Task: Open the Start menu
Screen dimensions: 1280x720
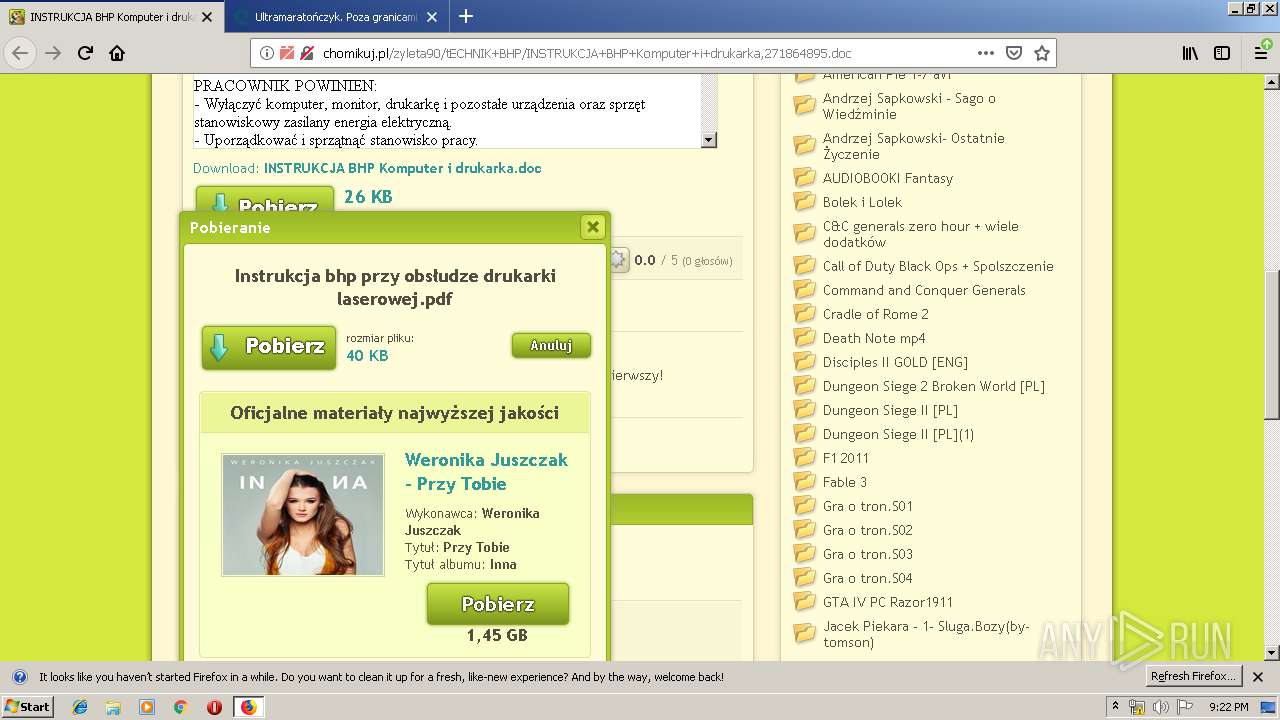Action: pos(28,707)
